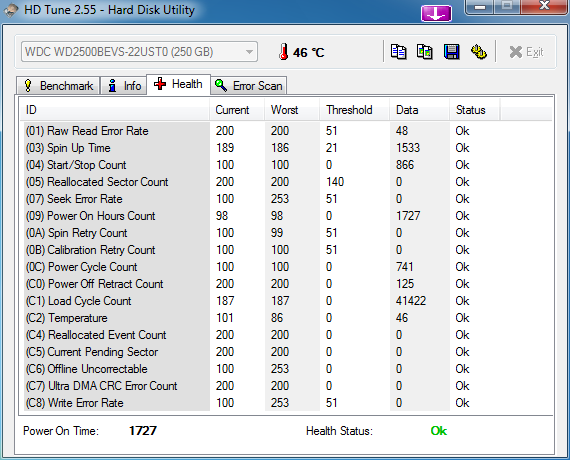The image size is (570, 460).
Task: Open the options wrench icon
Action: click(479, 52)
